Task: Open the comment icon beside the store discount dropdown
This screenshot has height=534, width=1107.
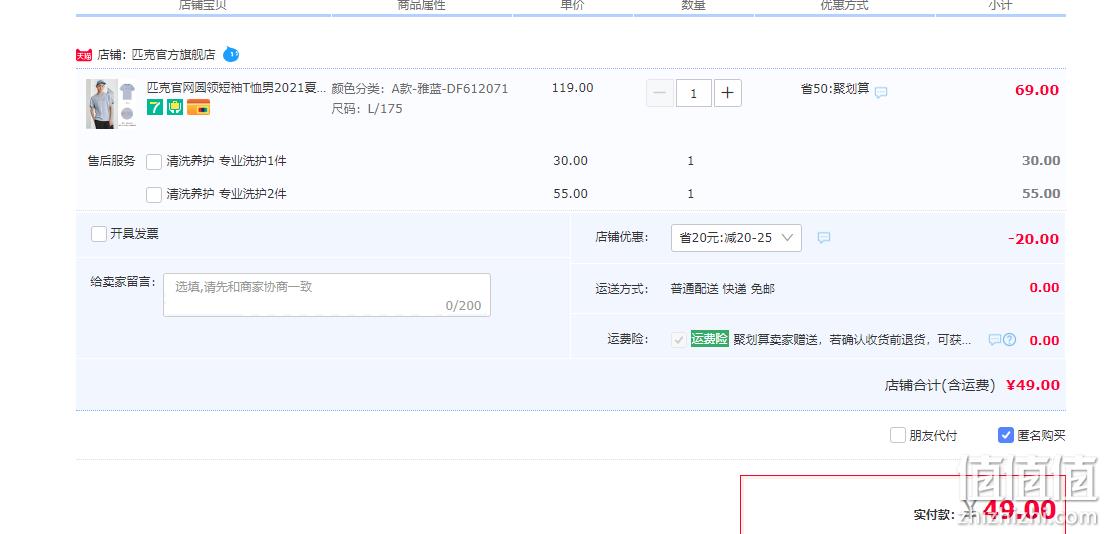Action: (x=824, y=238)
